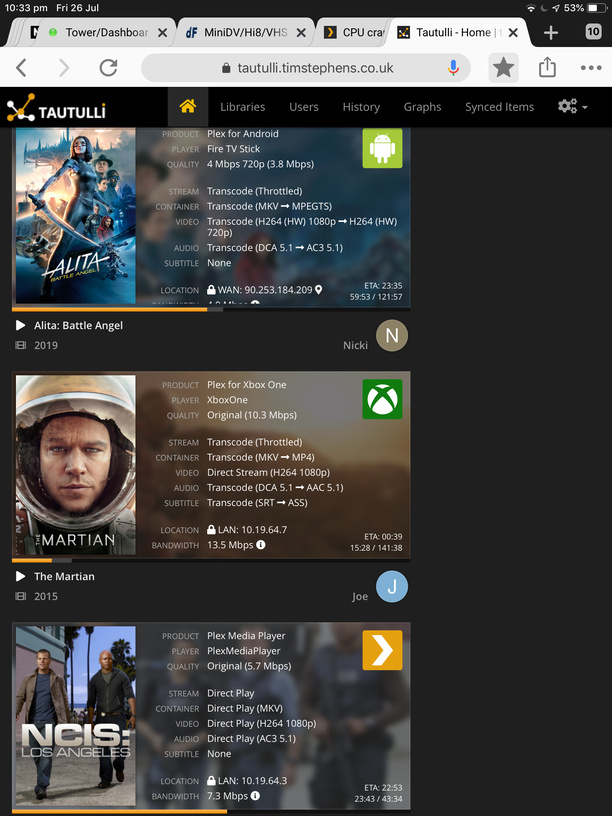Open the Alita: Battle Angel title link
612x816 pixels.
(x=79, y=325)
